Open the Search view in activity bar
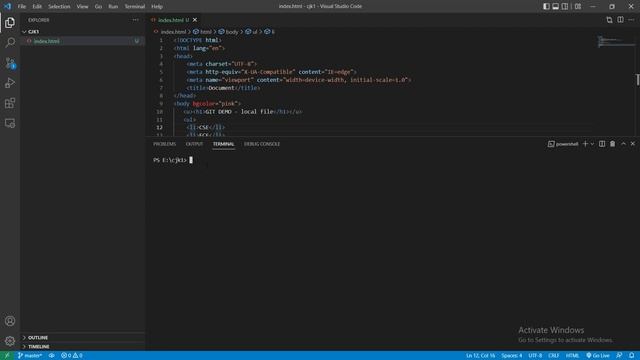 (10, 42)
